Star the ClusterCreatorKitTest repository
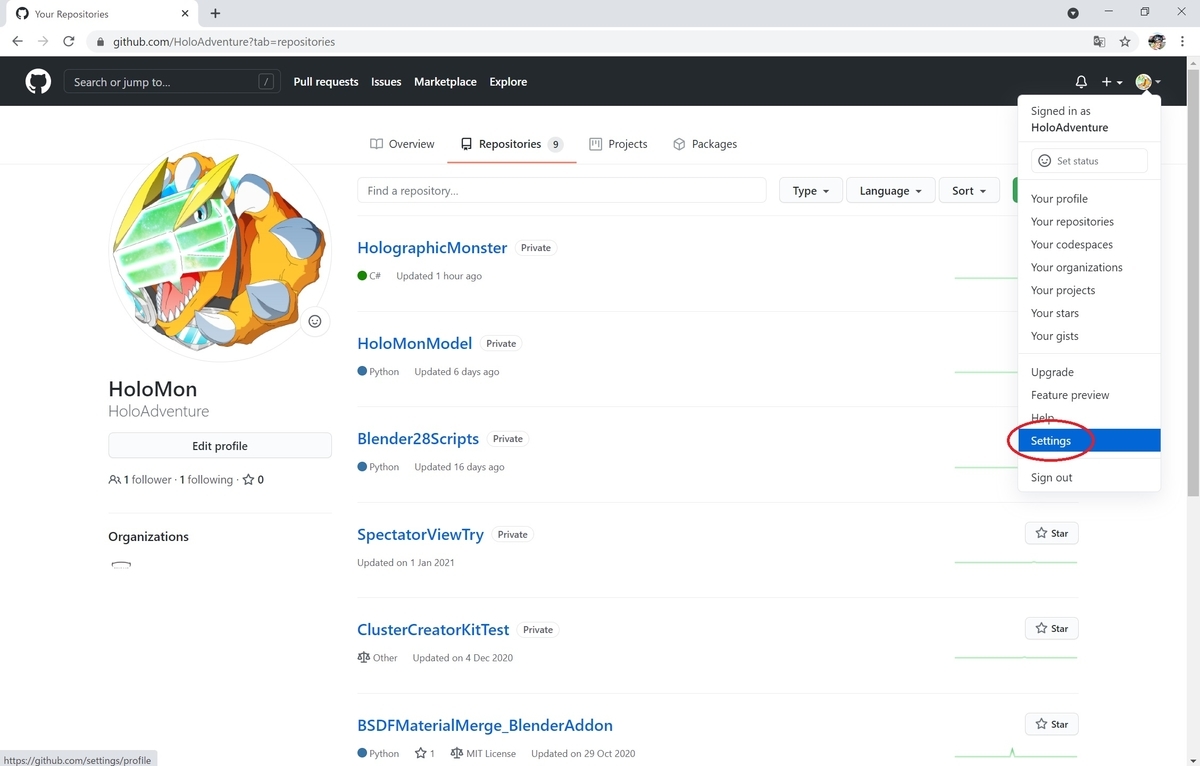 point(1052,629)
